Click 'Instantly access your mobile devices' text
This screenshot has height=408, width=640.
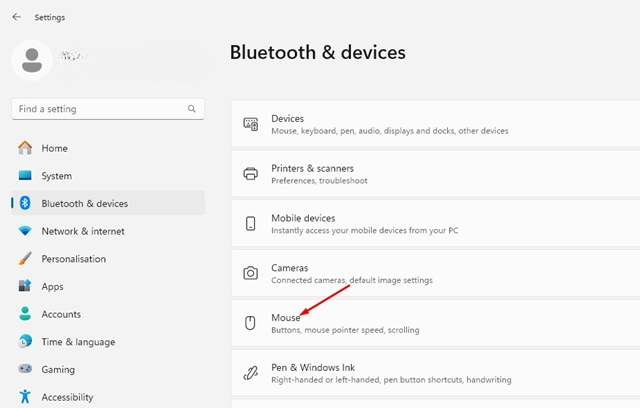pos(364,231)
